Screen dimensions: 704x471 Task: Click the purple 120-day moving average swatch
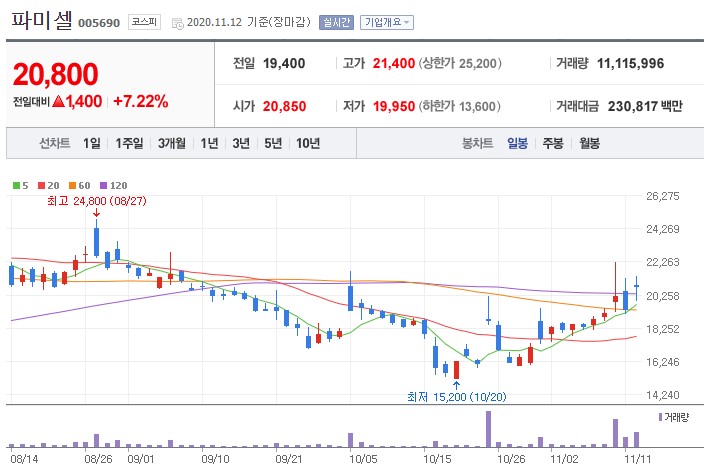pos(104,185)
